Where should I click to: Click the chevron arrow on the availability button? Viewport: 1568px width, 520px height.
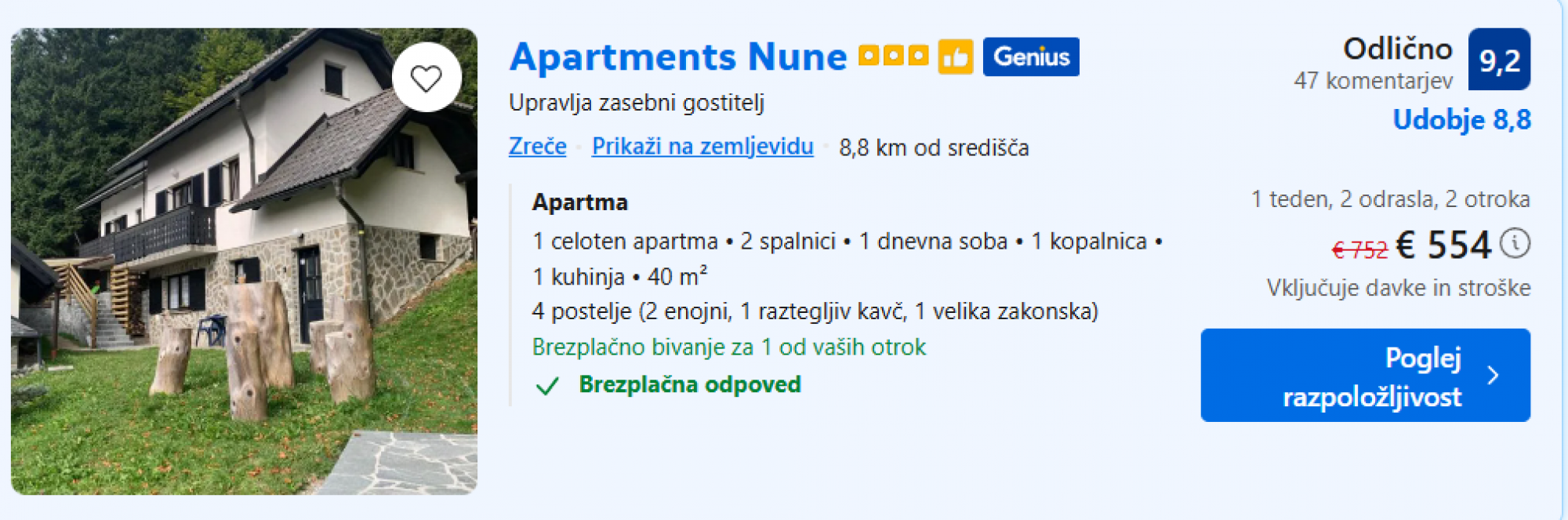click(x=1493, y=376)
